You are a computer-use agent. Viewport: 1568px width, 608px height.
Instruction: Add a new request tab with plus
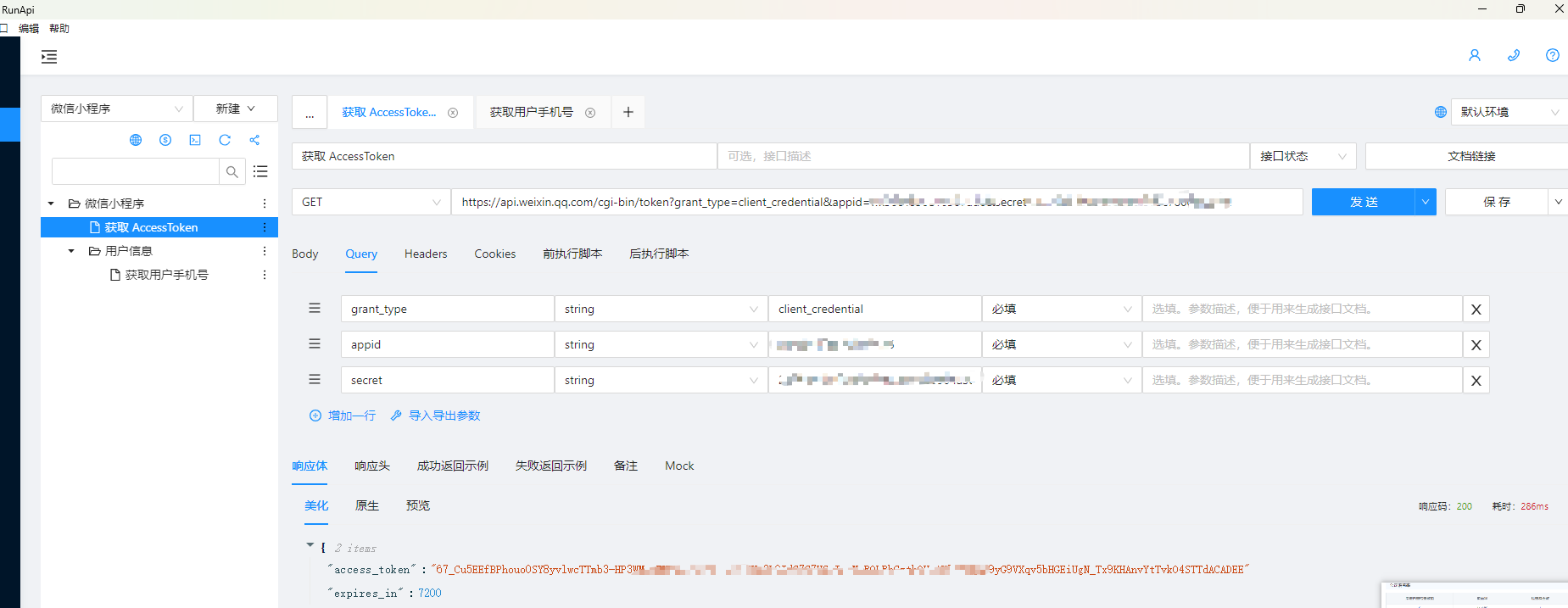(x=628, y=112)
